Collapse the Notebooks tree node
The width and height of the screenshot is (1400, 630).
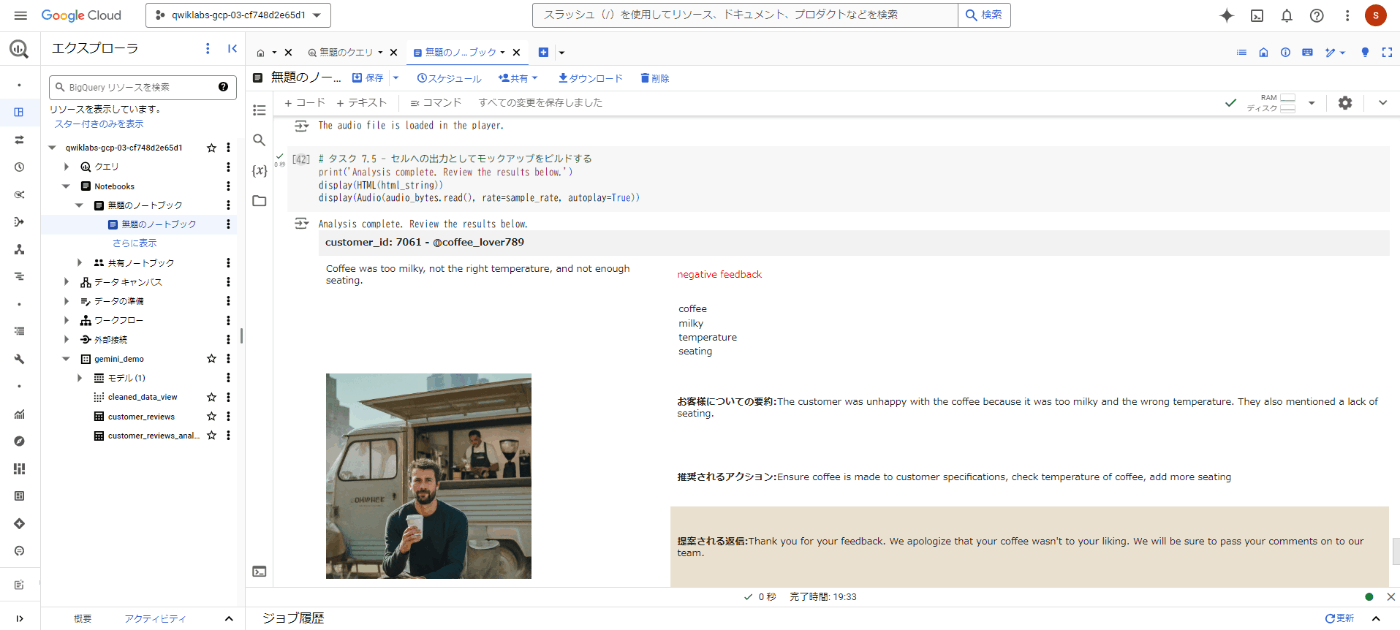66,186
